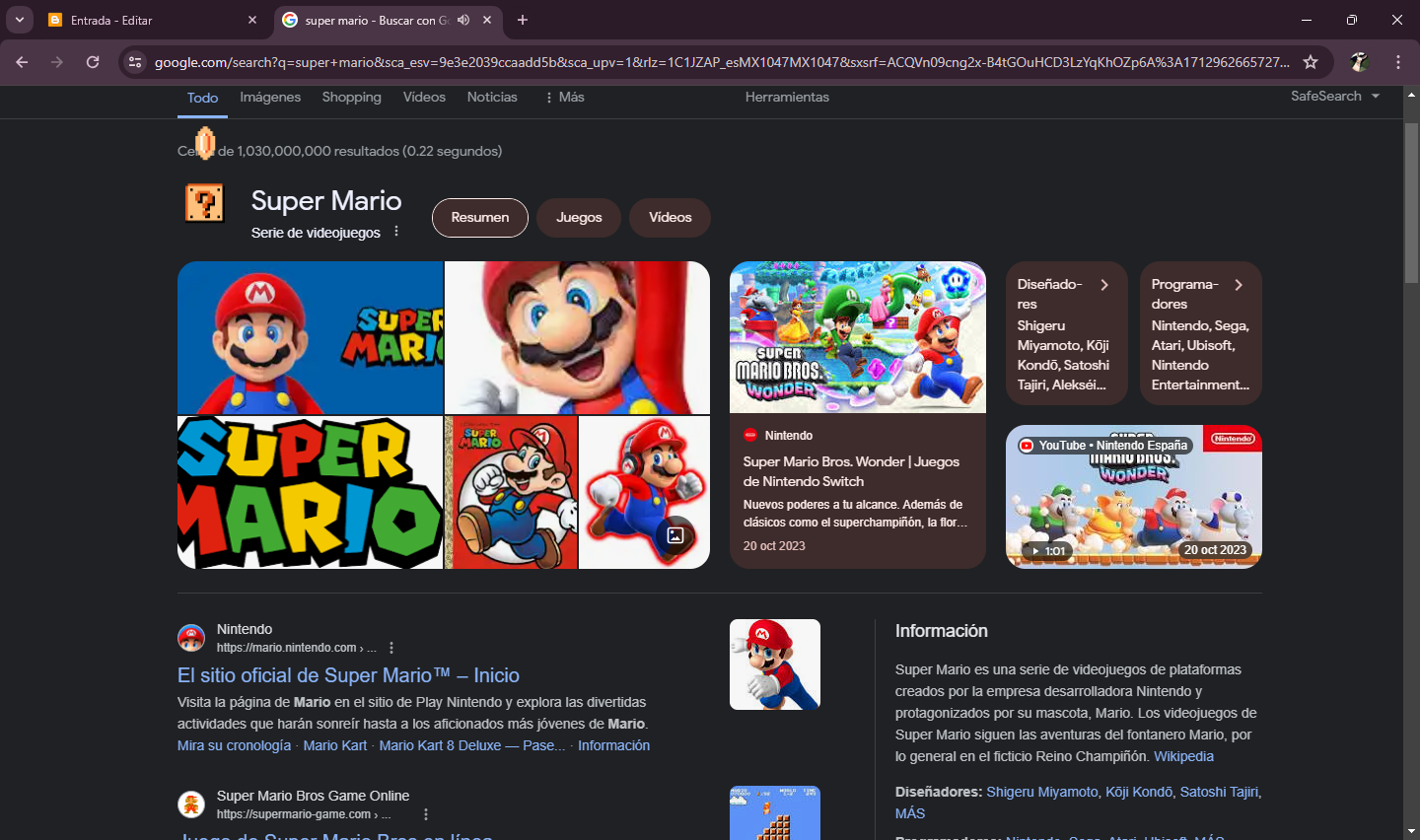The height and width of the screenshot is (840, 1420).
Task: Open the running Mario red background image
Action: tap(511, 492)
